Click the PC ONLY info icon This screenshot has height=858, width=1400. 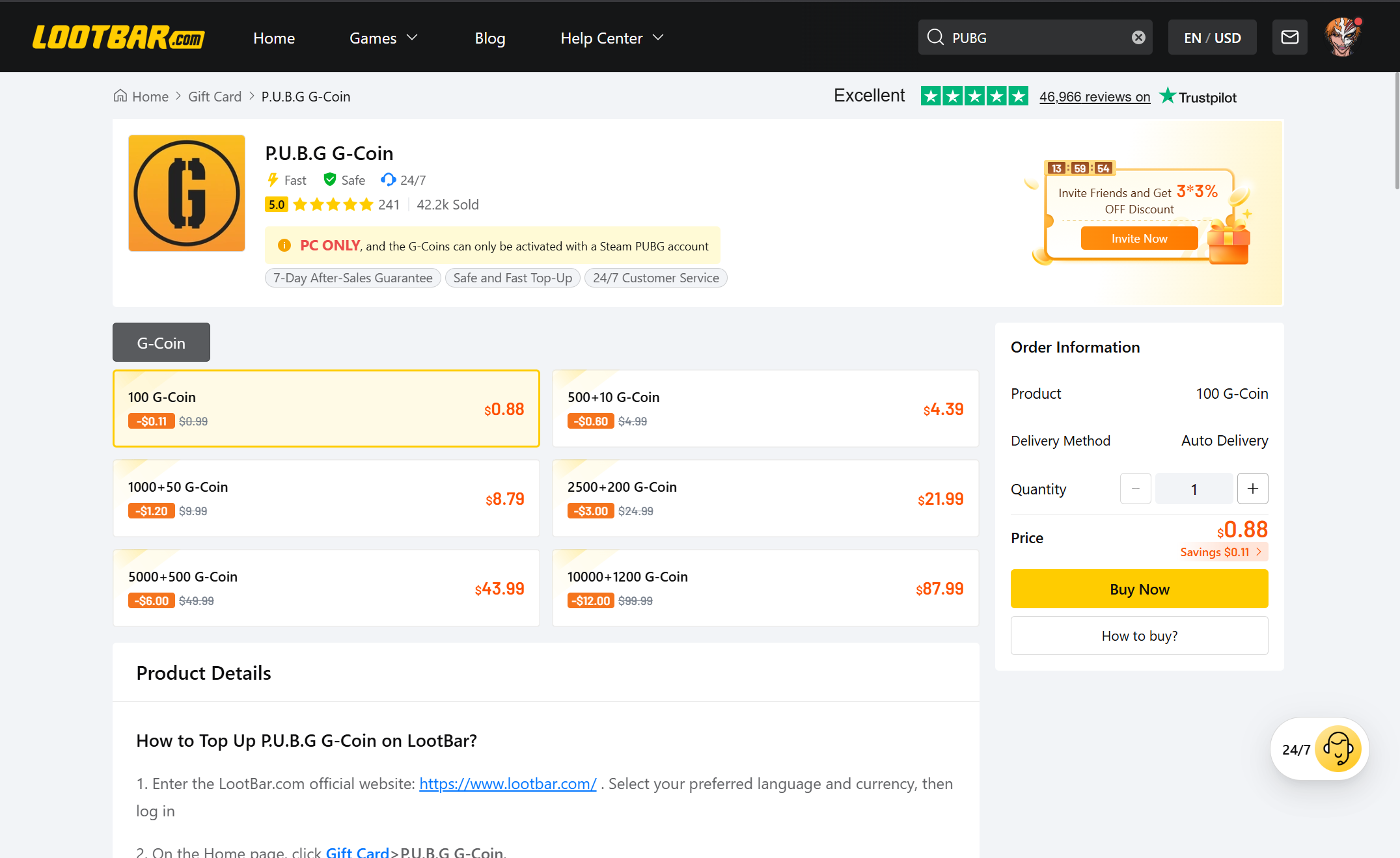tap(284, 245)
